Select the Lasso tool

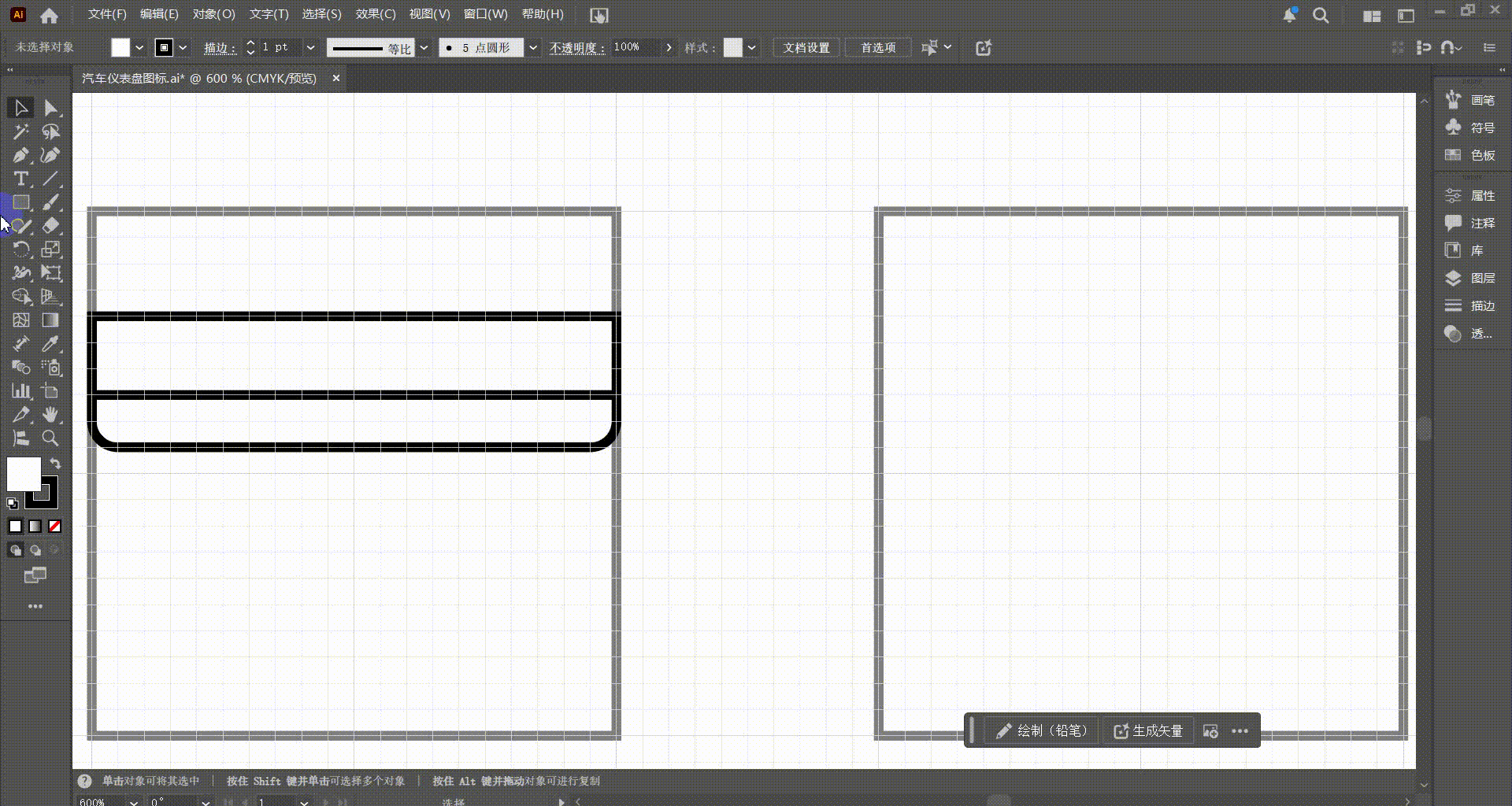[50, 131]
